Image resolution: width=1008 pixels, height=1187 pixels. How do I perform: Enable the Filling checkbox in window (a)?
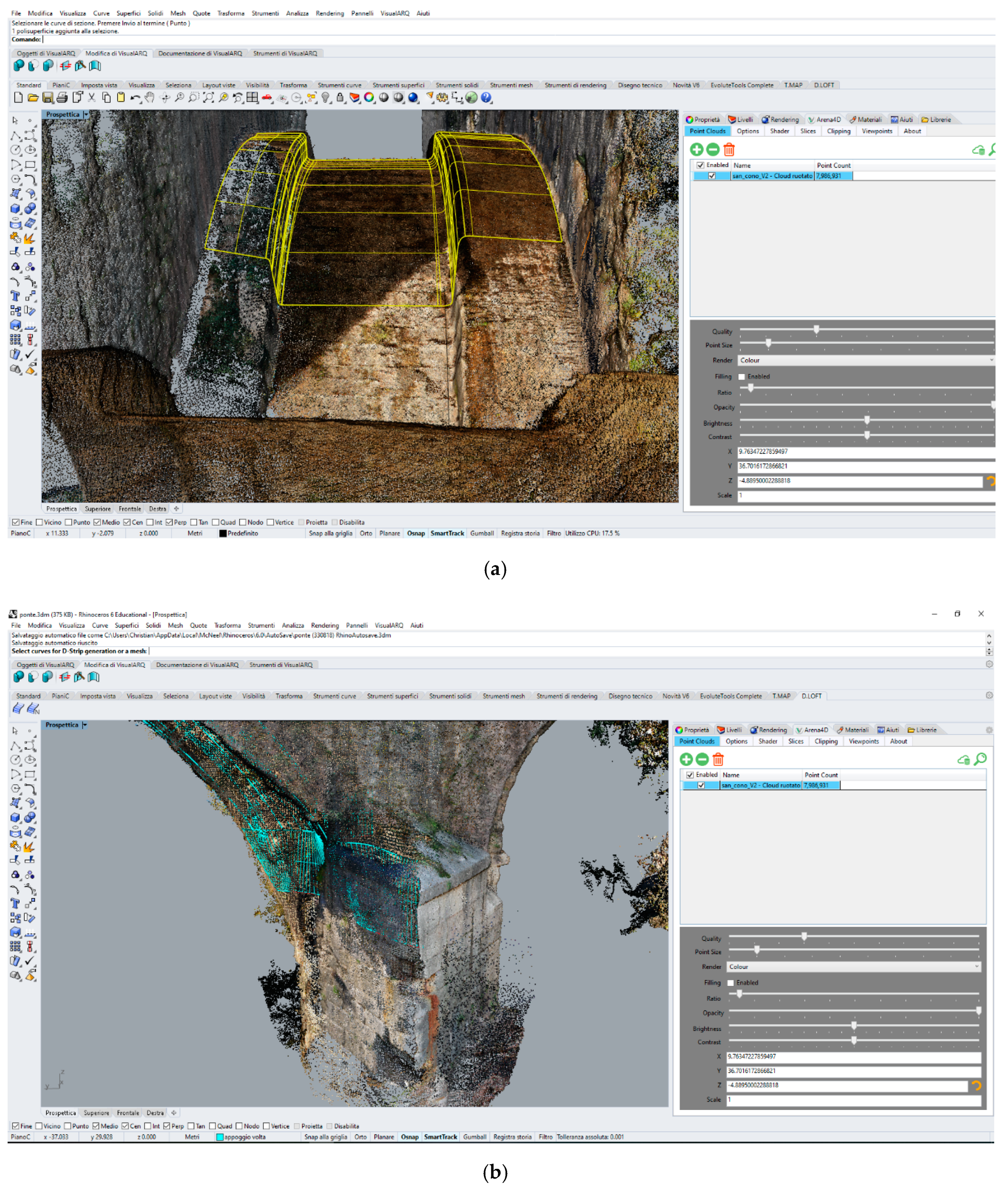tap(742, 377)
